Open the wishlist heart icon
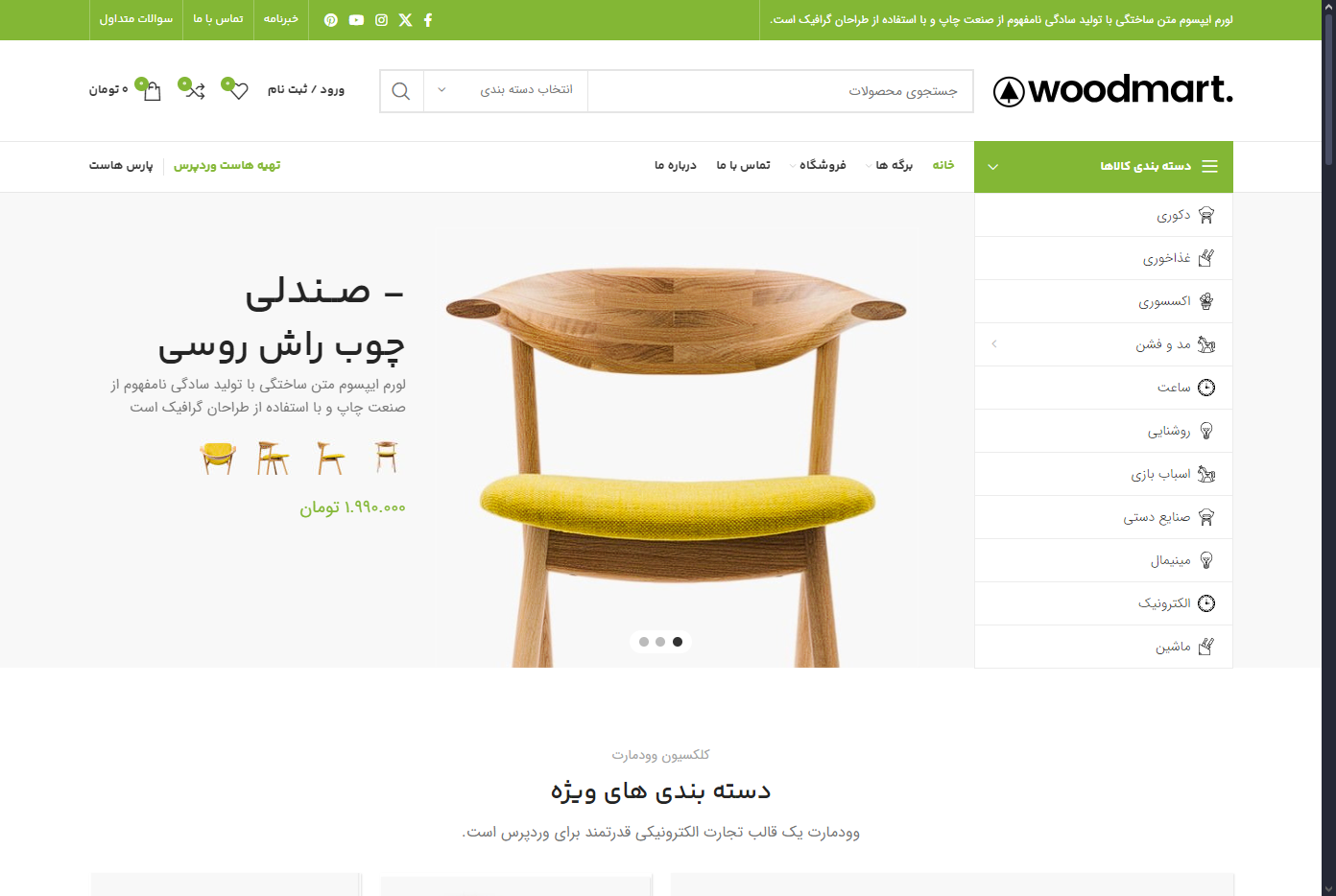The height and width of the screenshot is (896, 1336). tap(238, 91)
